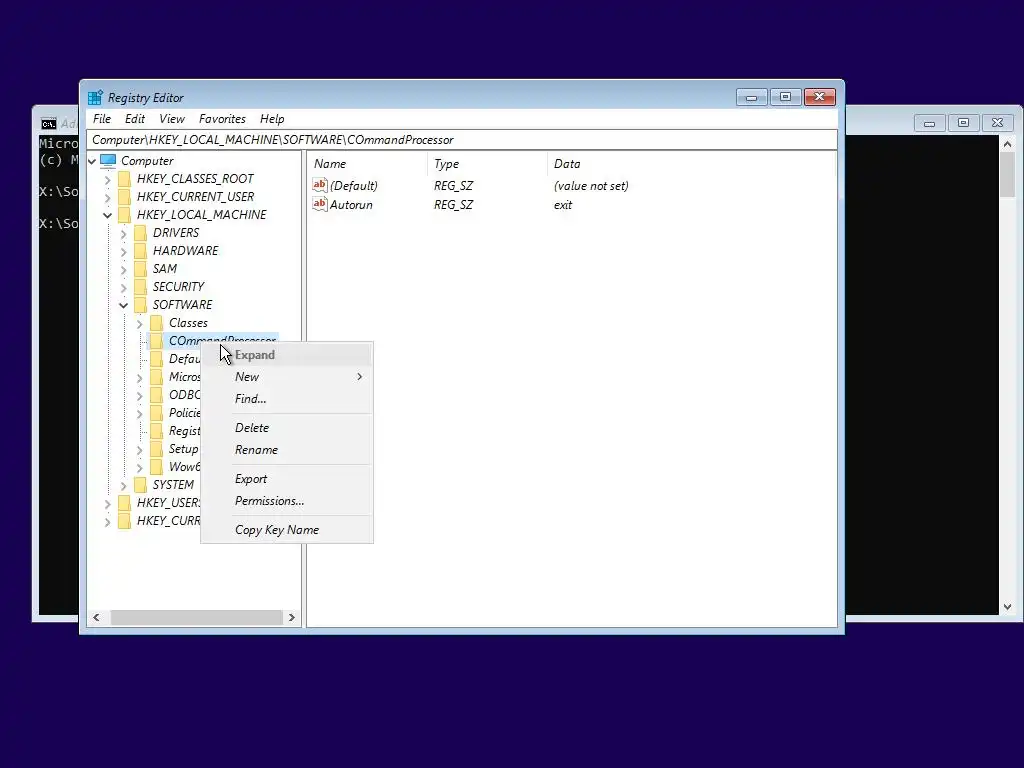
Task: Open the Favorites menu
Action: pyautogui.click(x=222, y=119)
